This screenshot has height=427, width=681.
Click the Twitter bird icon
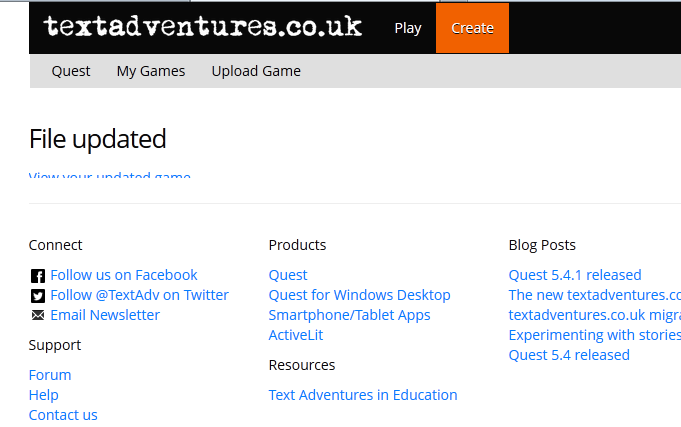pos(38,295)
